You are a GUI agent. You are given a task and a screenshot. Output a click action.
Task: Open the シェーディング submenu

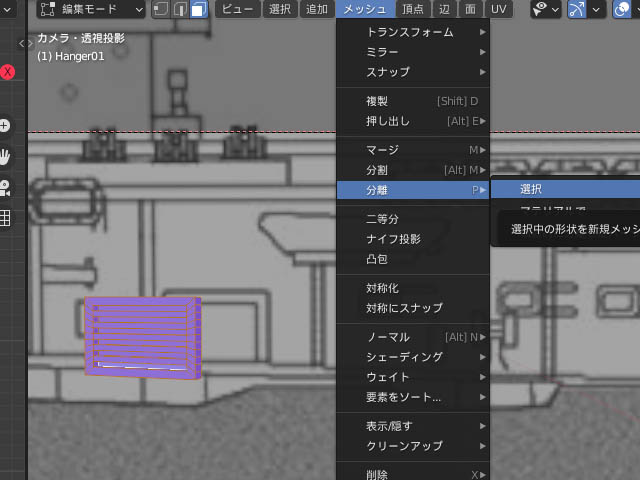413,357
